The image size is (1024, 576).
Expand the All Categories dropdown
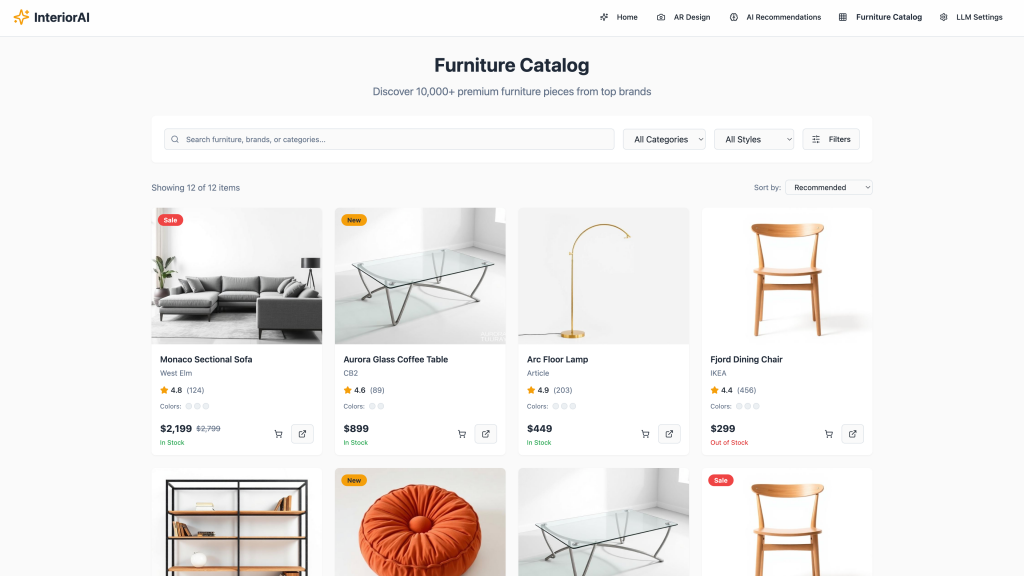point(664,139)
